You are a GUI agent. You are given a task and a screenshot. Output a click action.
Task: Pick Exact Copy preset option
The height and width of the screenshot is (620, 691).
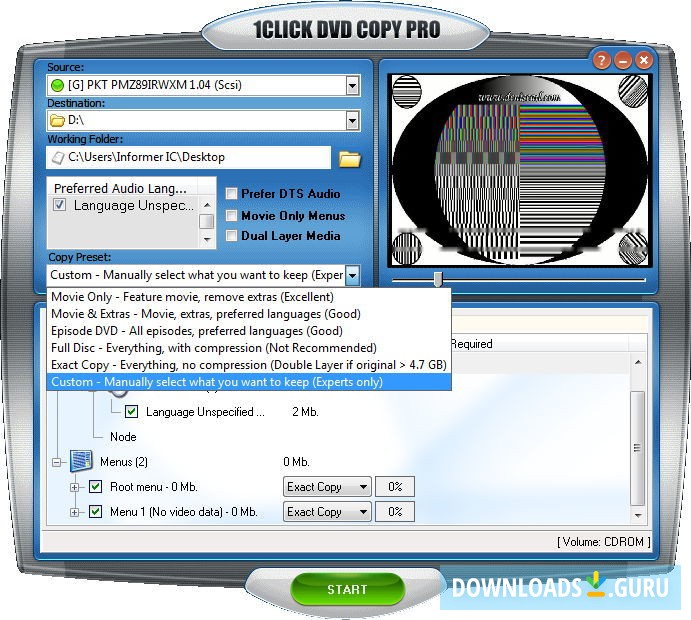[249, 365]
